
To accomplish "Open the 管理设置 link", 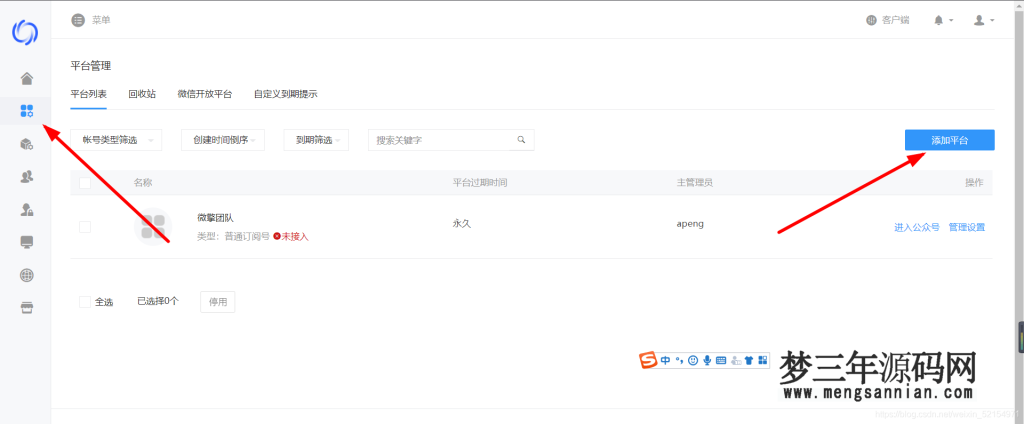I will click(967, 227).
